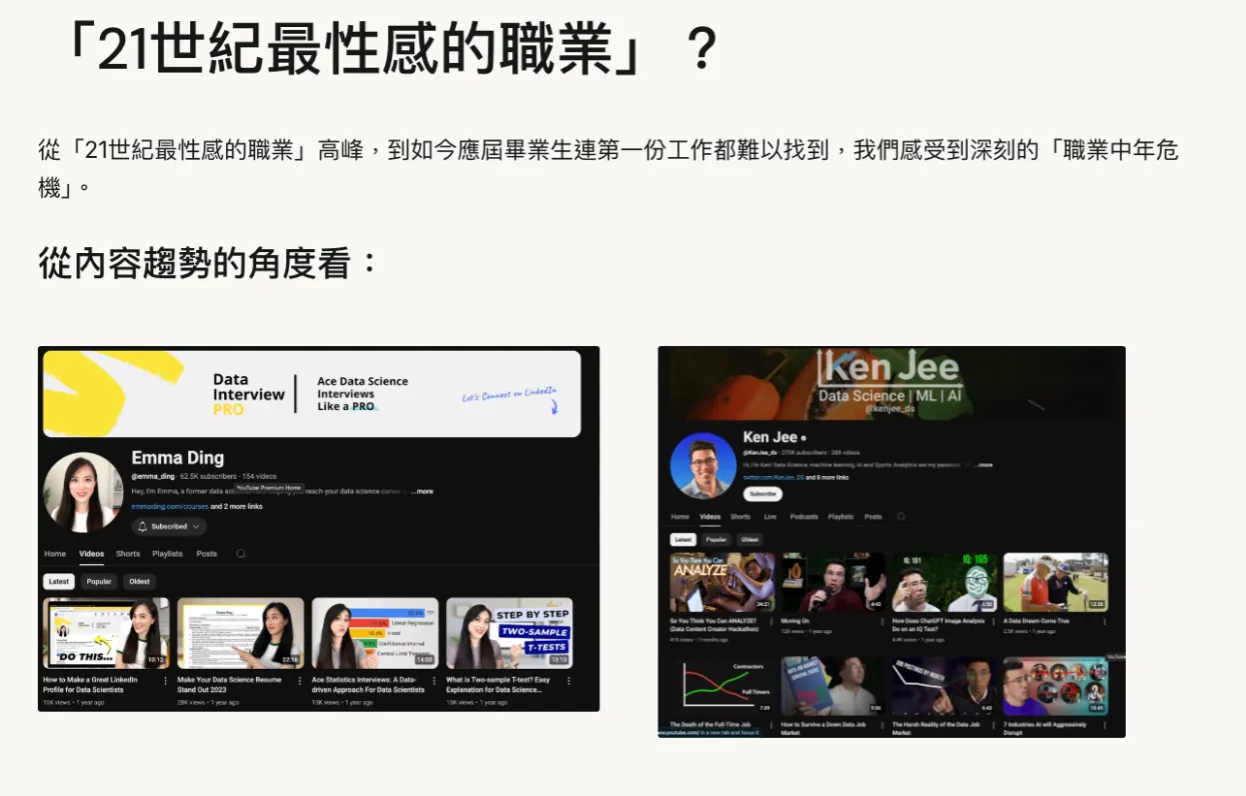Open three-dot menu for Data Science Resume video
The image size is (1246, 796).
pyautogui.click(x=300, y=680)
